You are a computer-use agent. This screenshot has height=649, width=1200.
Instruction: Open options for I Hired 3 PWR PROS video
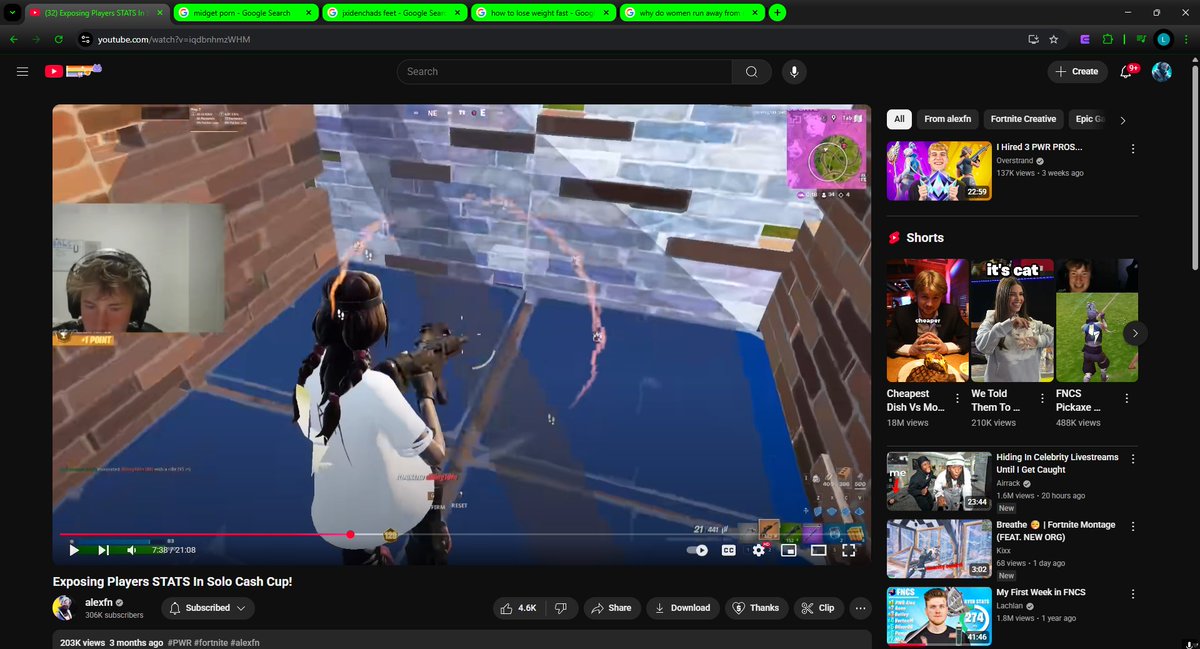[1133, 149]
